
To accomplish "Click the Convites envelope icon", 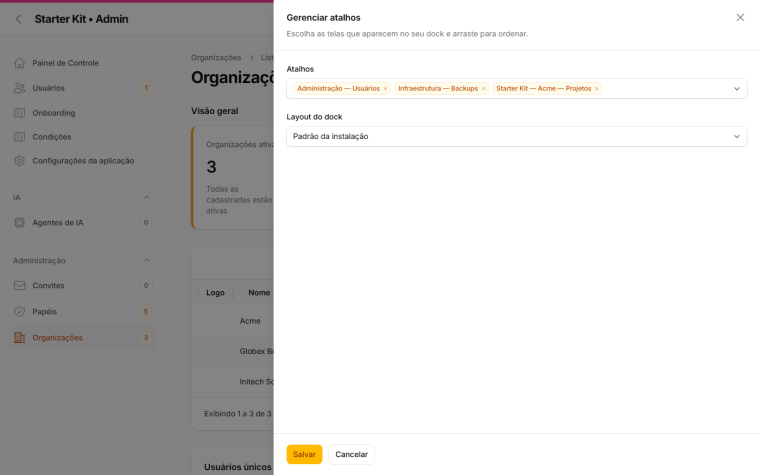I will 19,285.
